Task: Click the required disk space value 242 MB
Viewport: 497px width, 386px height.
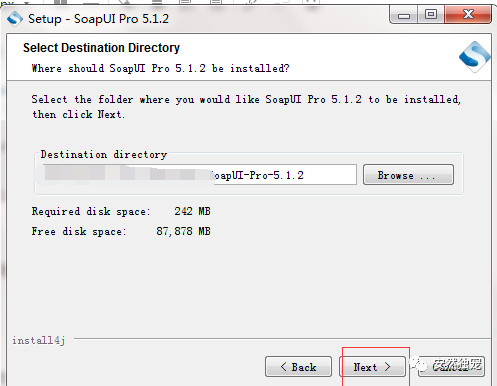Action: click(192, 211)
